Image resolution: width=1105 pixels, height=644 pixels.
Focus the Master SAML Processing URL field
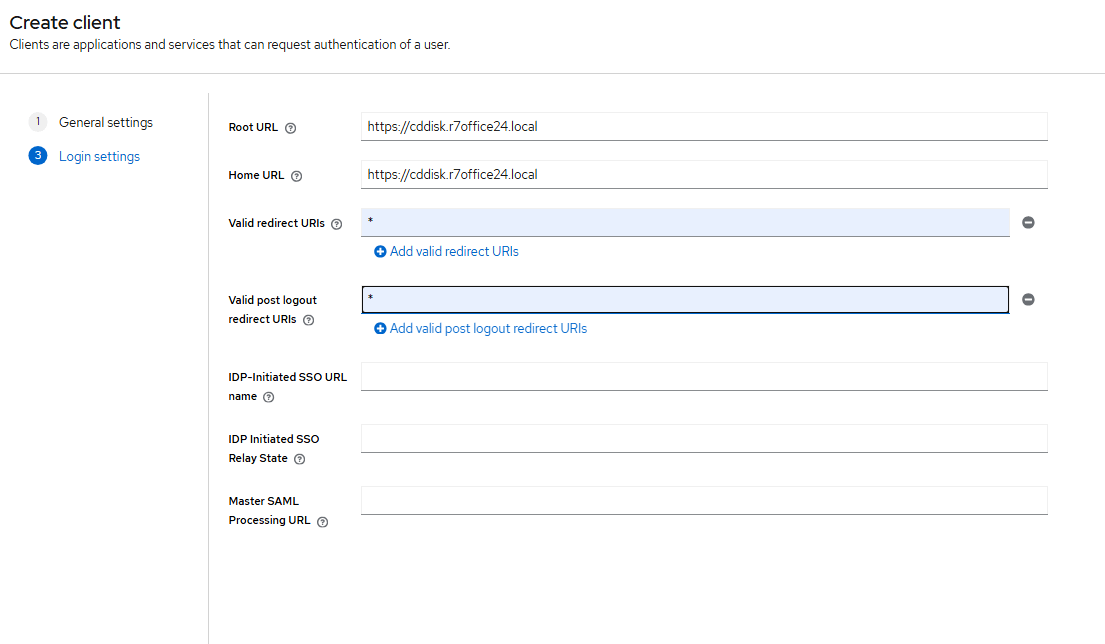point(704,501)
